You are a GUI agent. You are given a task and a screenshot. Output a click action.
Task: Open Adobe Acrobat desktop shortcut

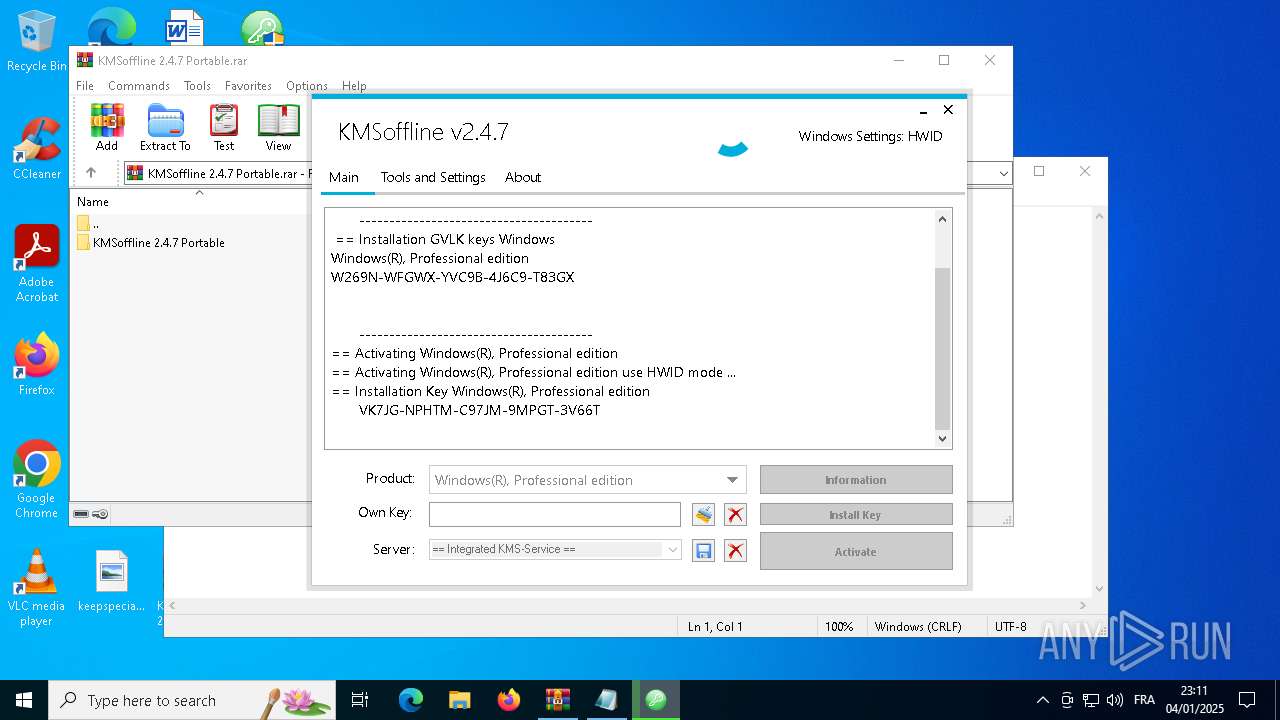click(x=36, y=264)
